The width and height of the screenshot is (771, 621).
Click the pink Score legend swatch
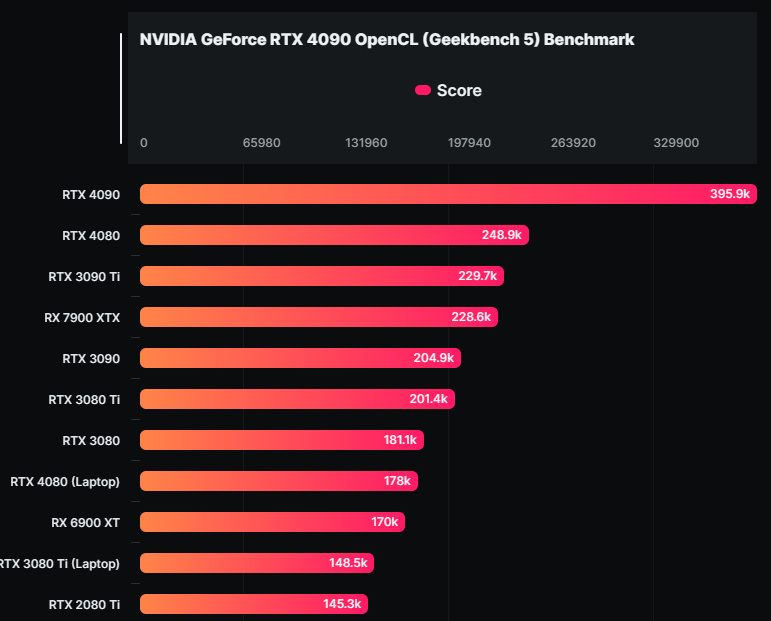coord(423,91)
